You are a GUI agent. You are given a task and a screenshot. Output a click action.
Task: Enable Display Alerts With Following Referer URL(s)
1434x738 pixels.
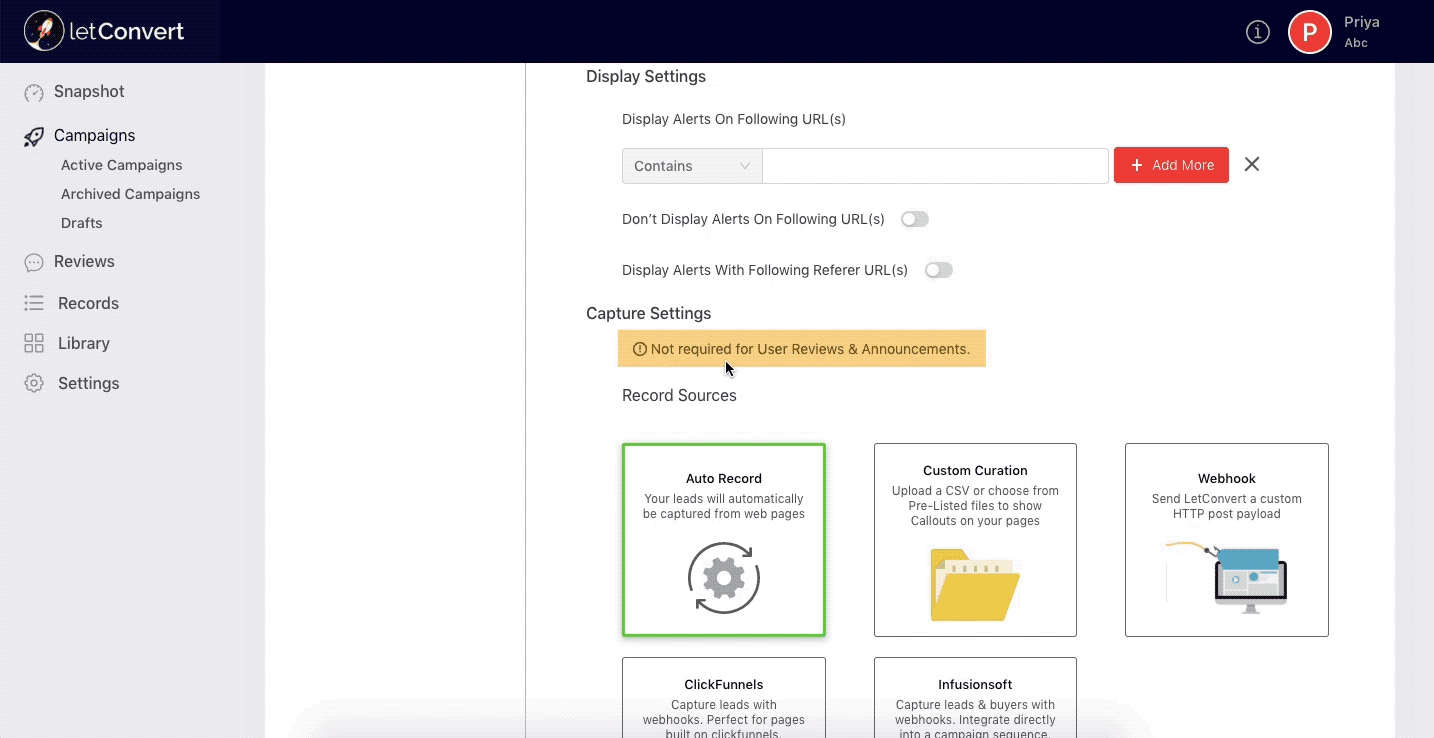[939, 270]
